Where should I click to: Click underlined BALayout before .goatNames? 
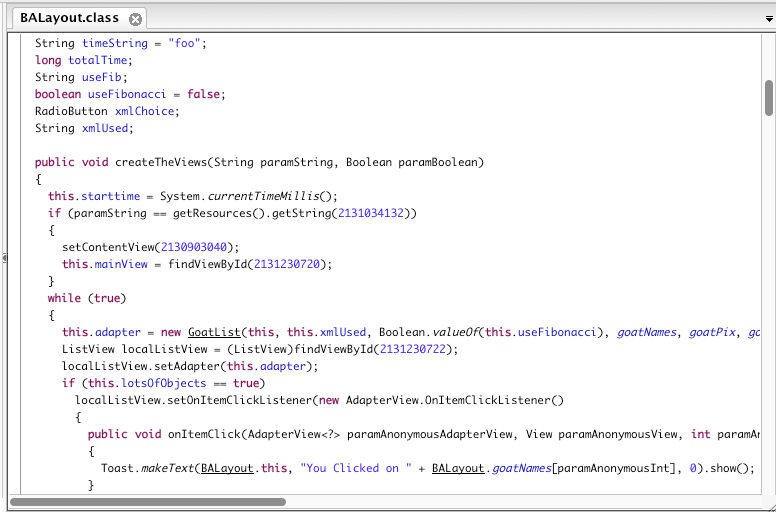point(458,468)
